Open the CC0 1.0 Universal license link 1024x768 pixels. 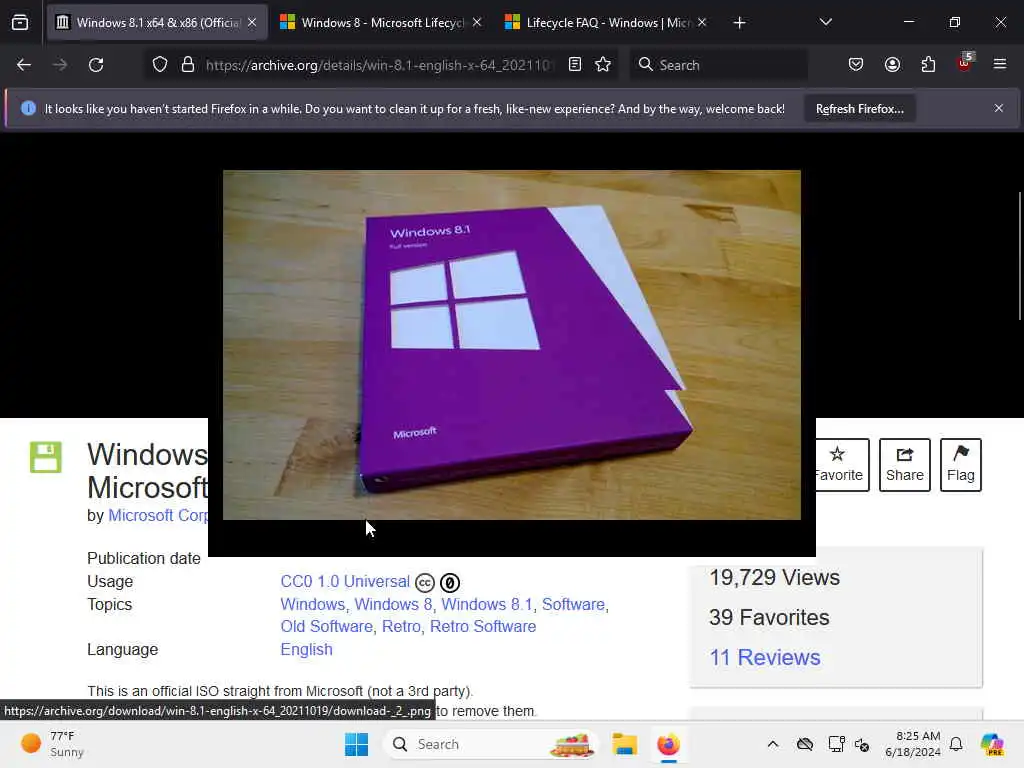point(345,581)
